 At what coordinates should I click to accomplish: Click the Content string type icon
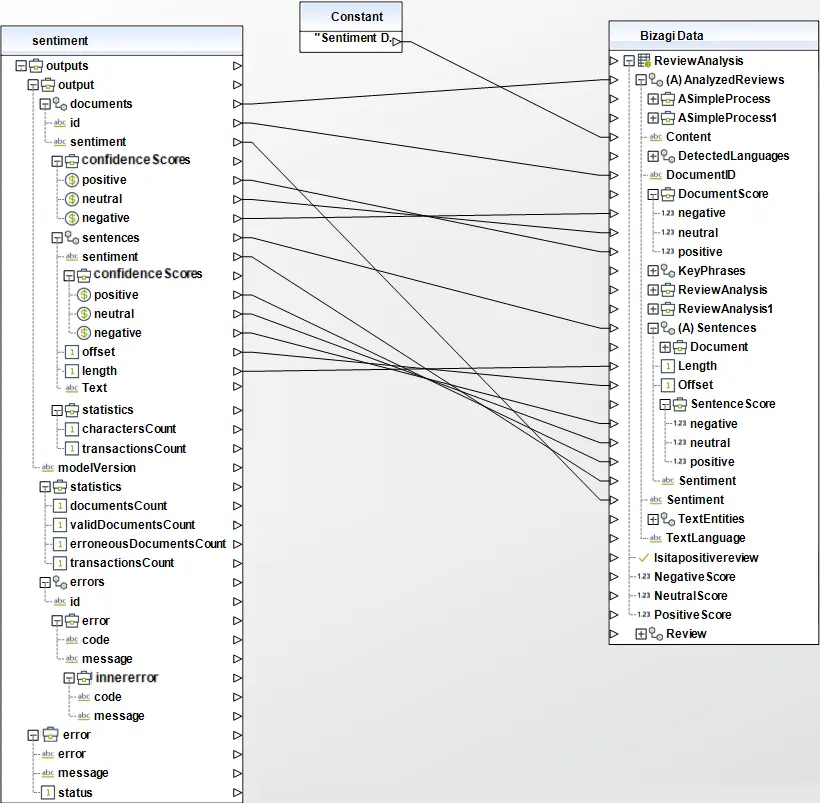coord(656,137)
